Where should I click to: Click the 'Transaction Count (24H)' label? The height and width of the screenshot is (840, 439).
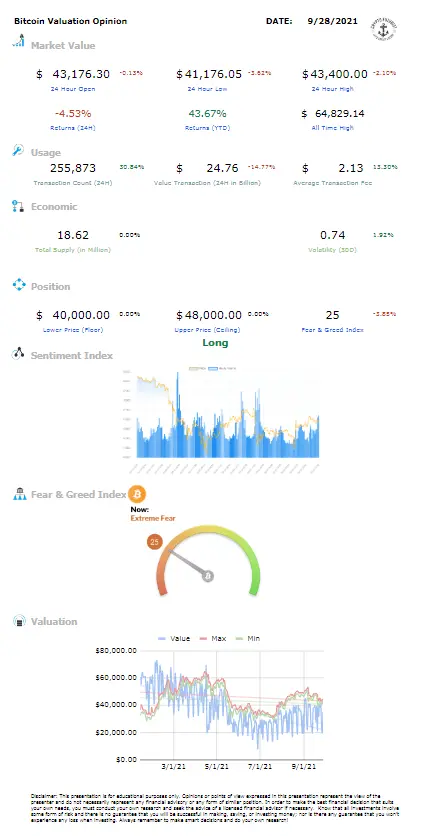72,183
